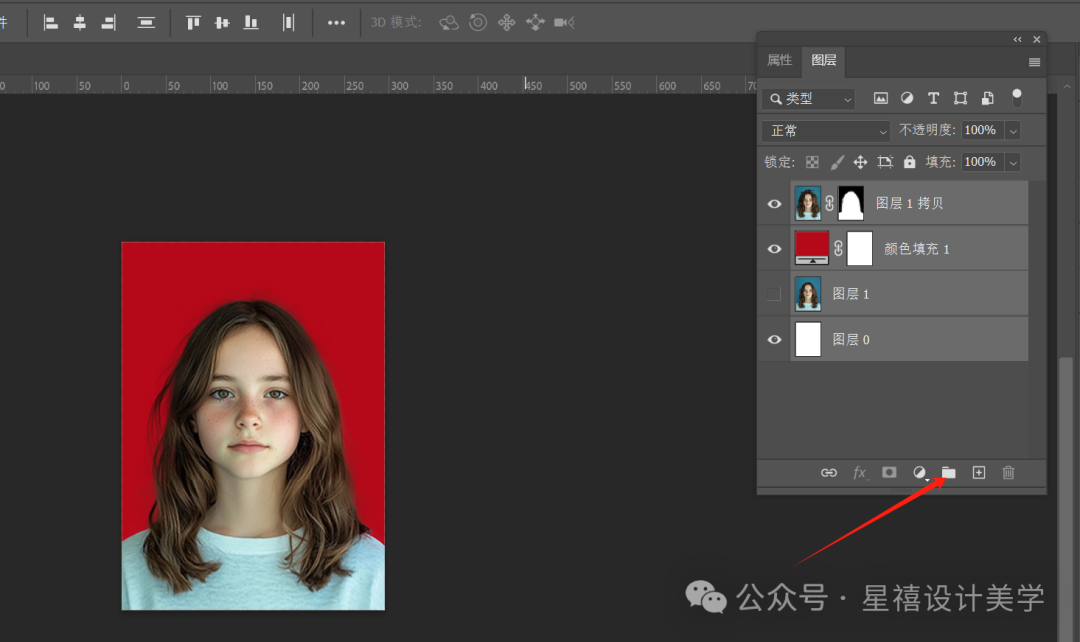Click the new adjustment layer half-circle icon
This screenshot has width=1080, height=642.
click(920, 473)
